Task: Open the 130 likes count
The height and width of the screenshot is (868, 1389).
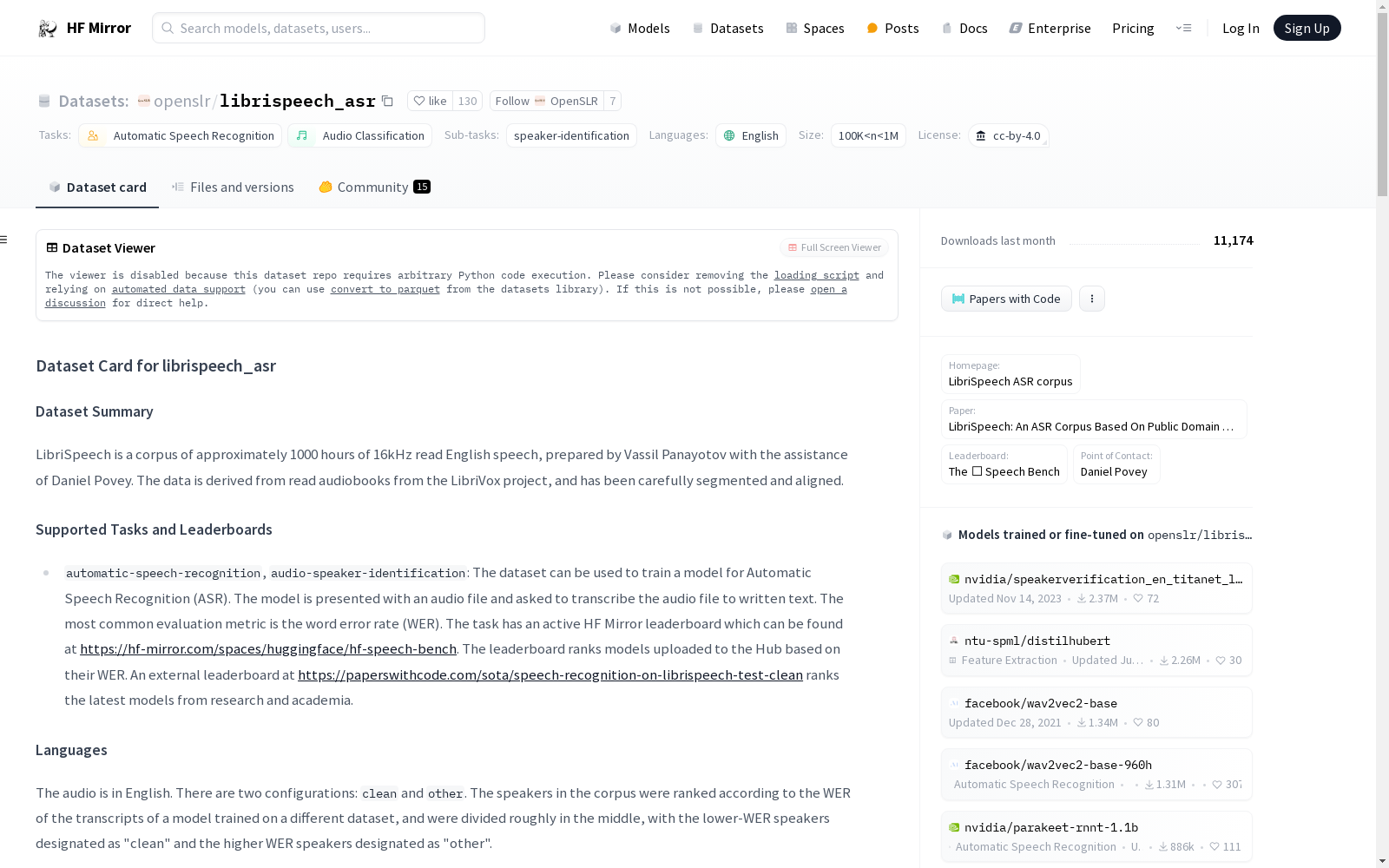Action: point(467,101)
